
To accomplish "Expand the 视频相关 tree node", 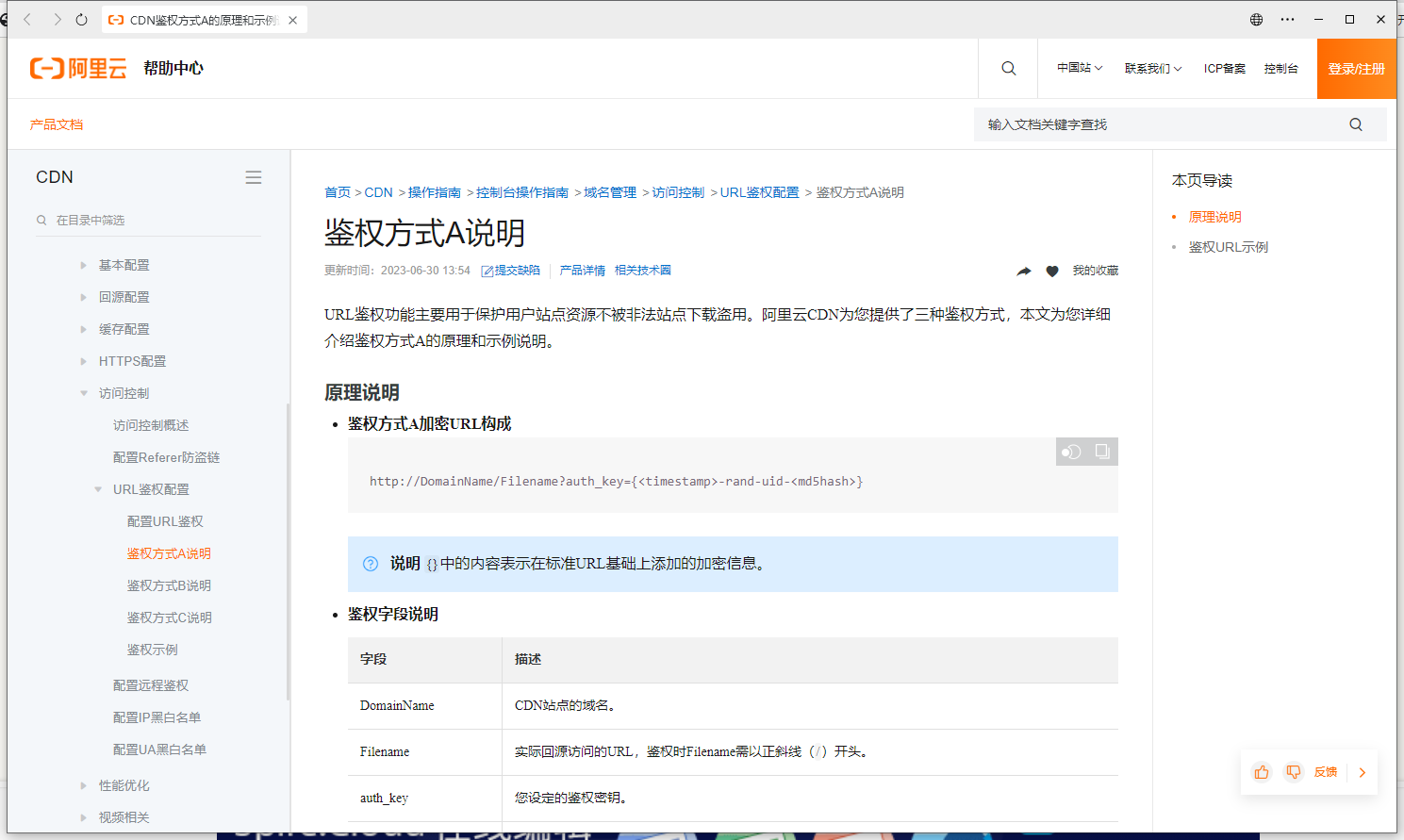I will point(84,818).
